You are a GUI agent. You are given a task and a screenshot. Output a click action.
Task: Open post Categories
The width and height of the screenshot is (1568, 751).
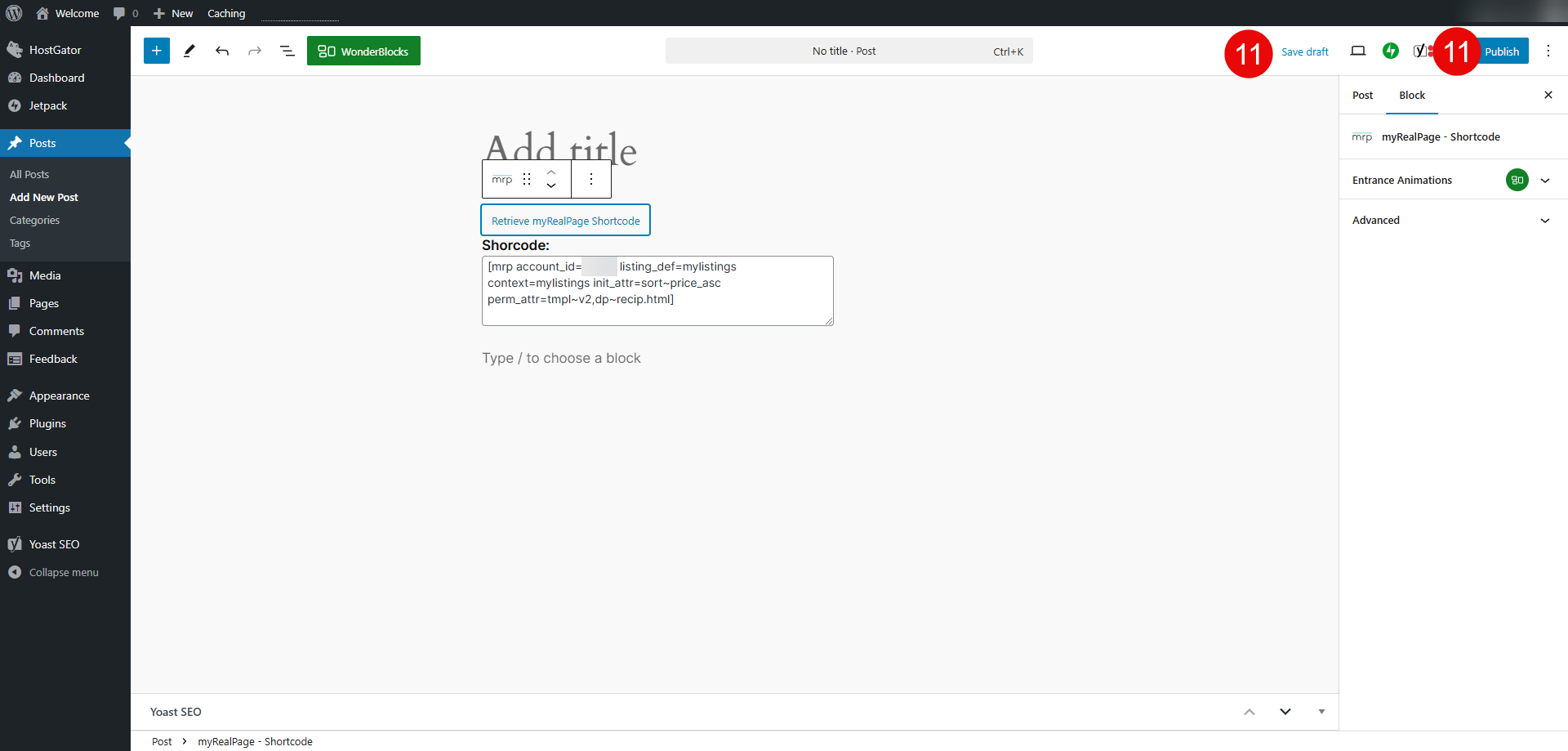pyautogui.click(x=34, y=220)
